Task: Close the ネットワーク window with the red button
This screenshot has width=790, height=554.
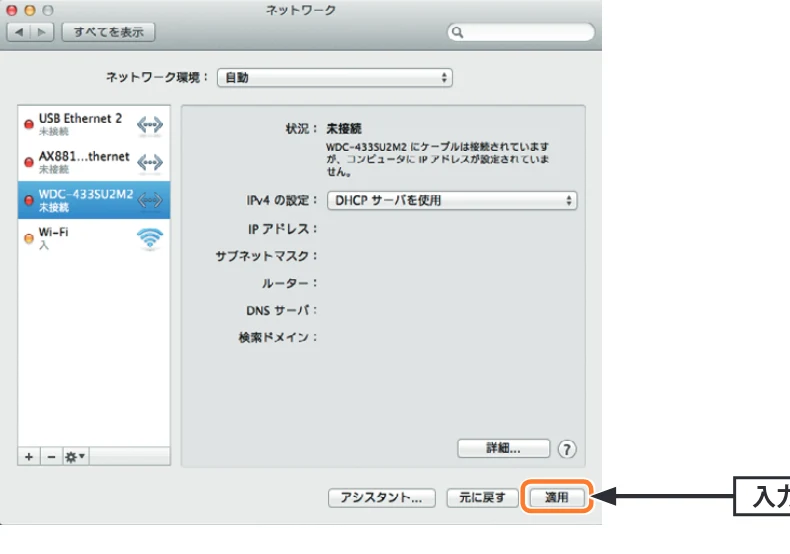Action: pos(12,10)
